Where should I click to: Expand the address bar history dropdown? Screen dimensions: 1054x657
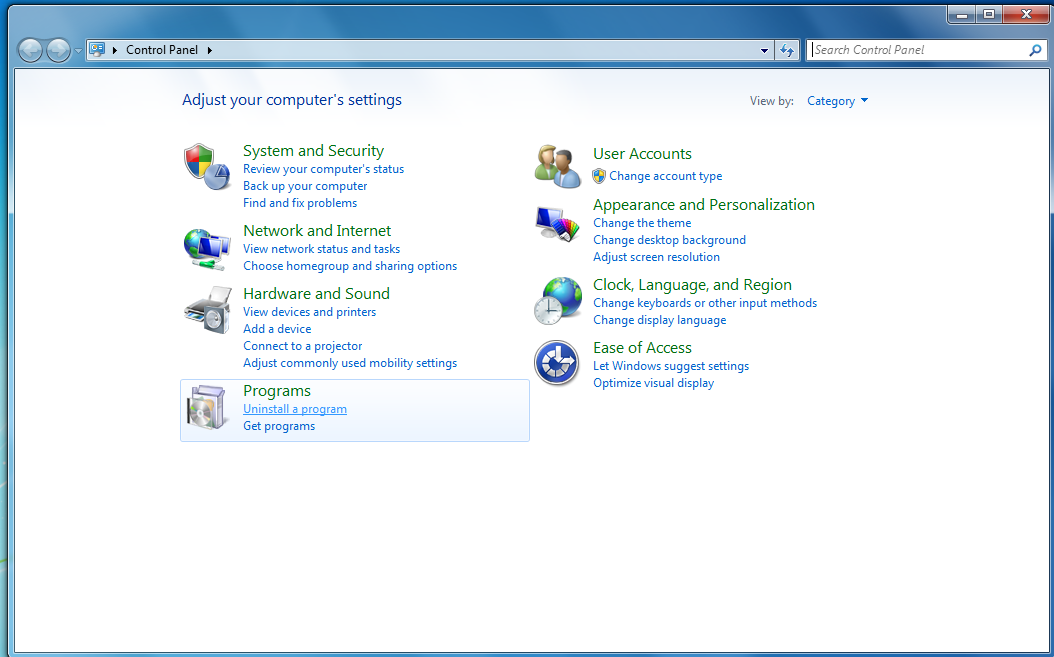(x=764, y=50)
